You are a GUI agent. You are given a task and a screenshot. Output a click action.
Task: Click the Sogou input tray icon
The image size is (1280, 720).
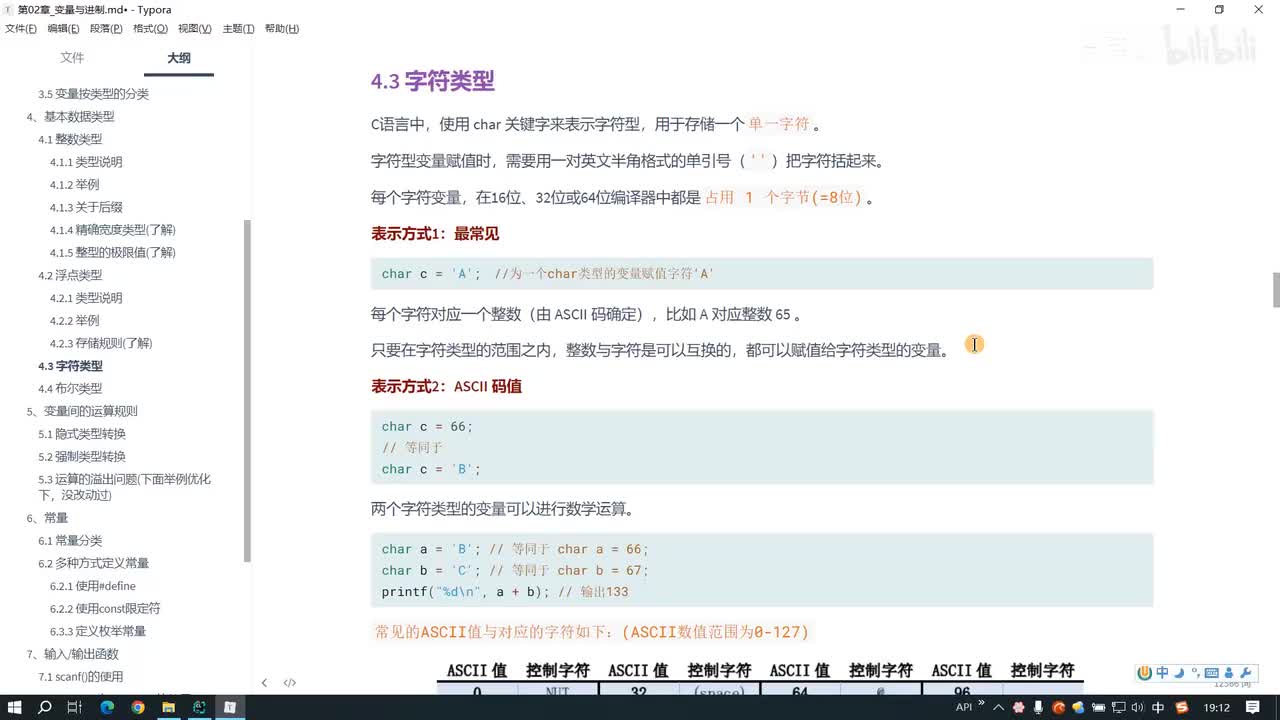(1182, 708)
